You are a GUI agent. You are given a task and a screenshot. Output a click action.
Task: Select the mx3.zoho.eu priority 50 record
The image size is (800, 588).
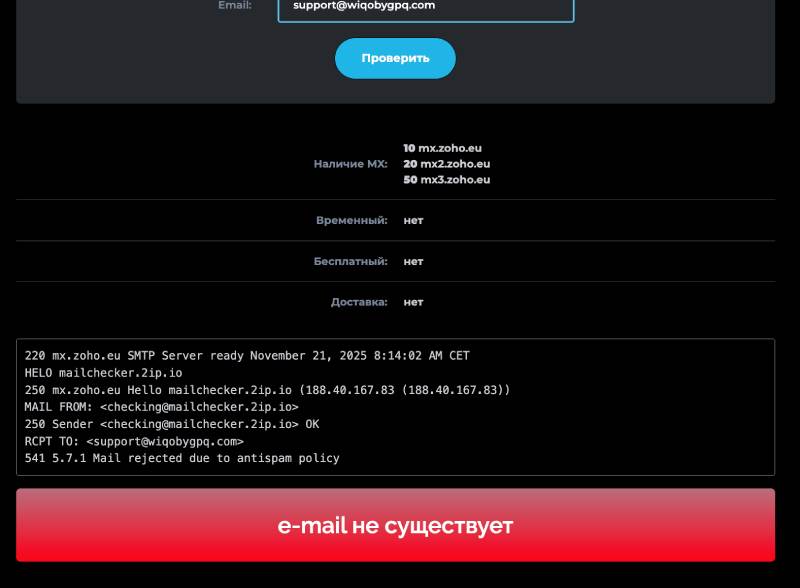tap(446, 180)
